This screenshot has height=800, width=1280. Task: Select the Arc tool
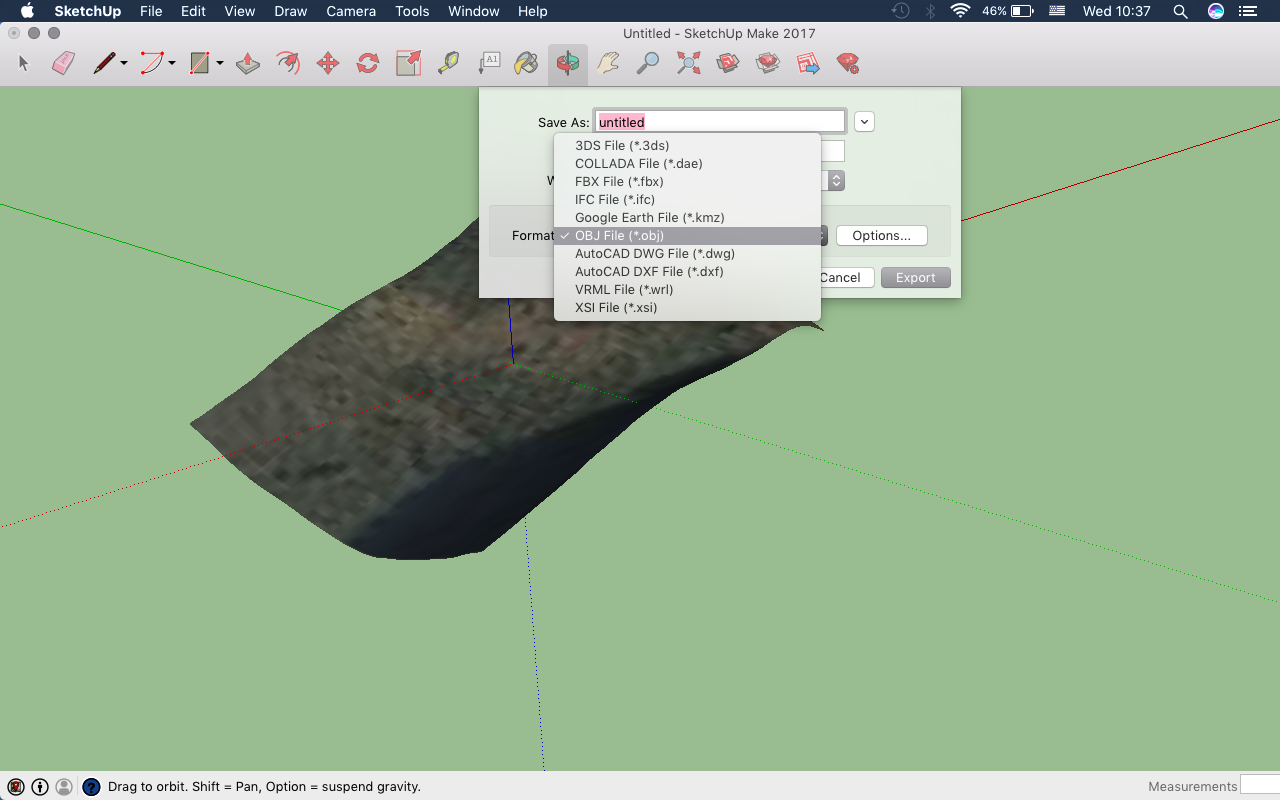[152, 64]
